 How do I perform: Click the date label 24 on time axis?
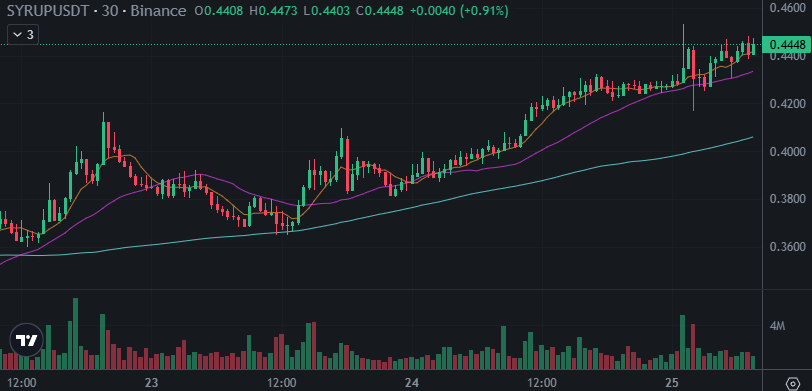[412, 383]
